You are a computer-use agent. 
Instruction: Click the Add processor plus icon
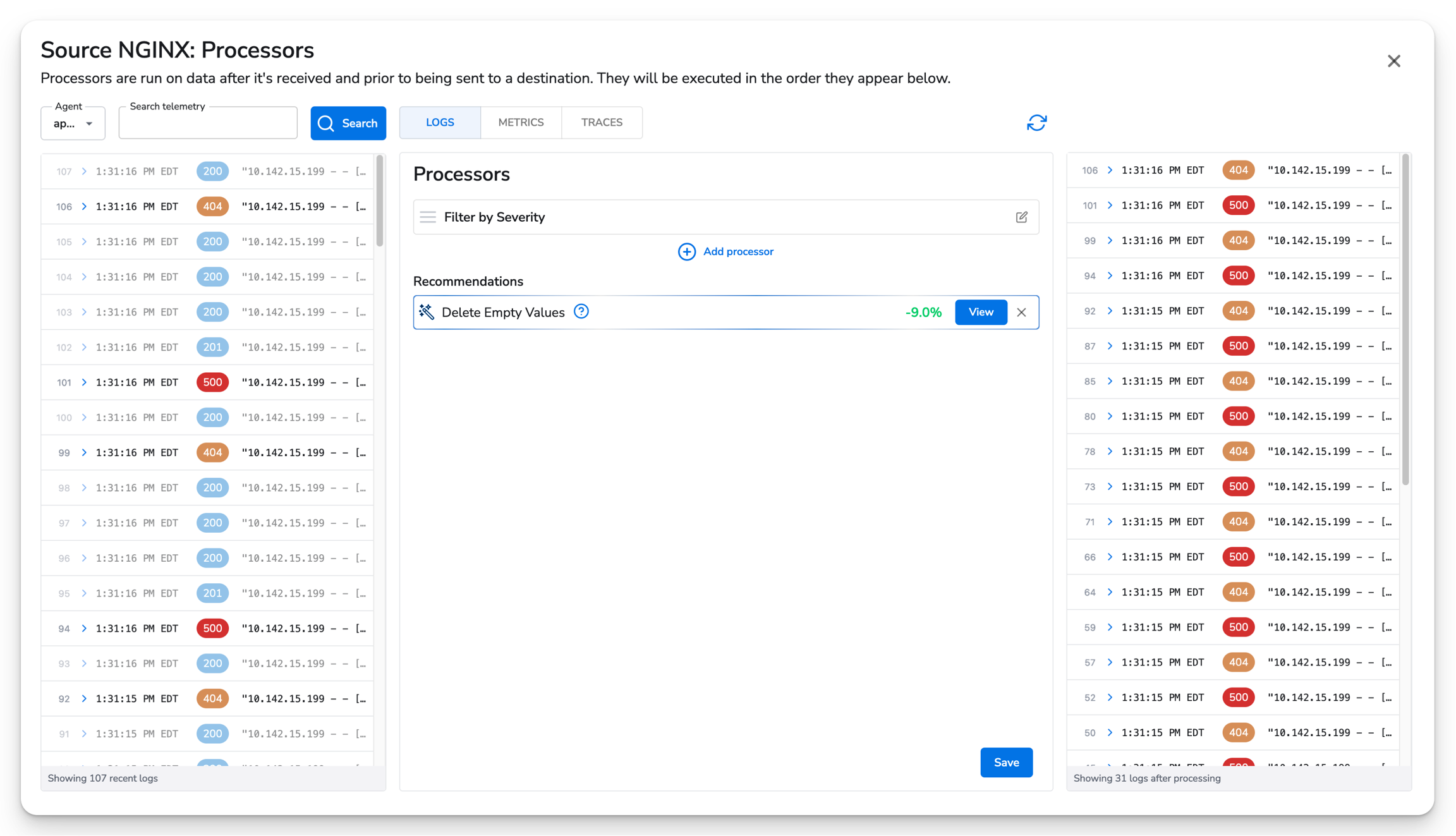coord(686,251)
